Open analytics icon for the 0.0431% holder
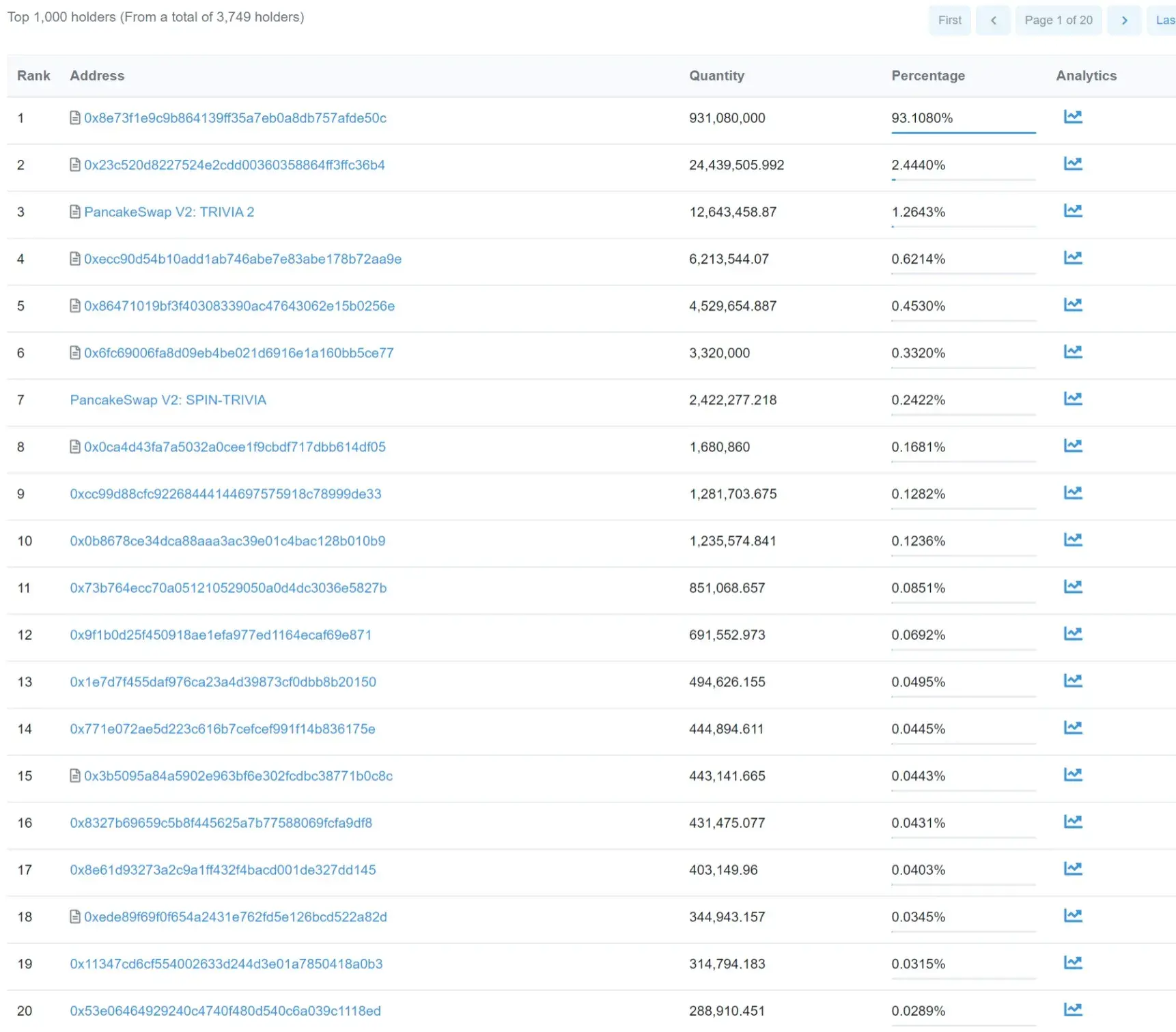Image resolution: width=1176 pixels, height=1032 pixels. (x=1072, y=822)
